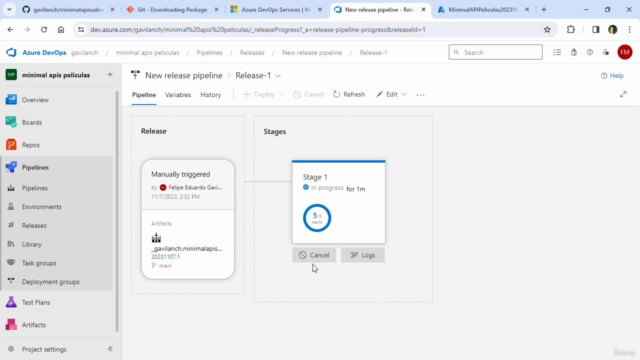Open the Overview sidebar item
The width and height of the screenshot is (640, 360).
(35, 100)
